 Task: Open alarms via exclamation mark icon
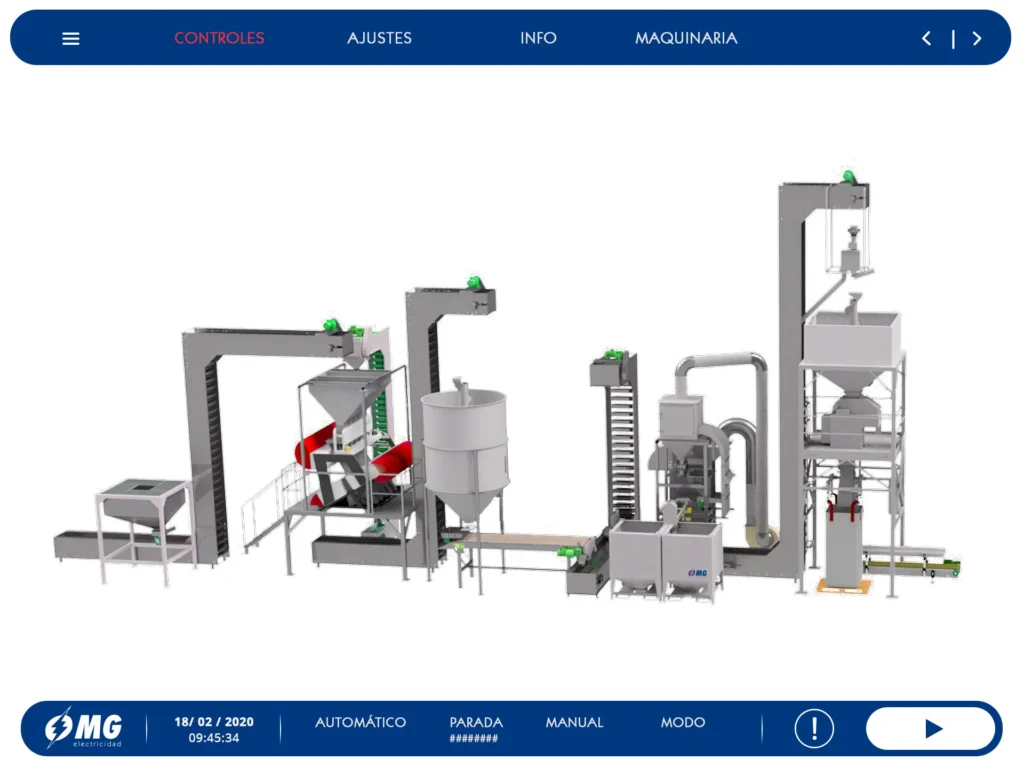[x=814, y=728]
